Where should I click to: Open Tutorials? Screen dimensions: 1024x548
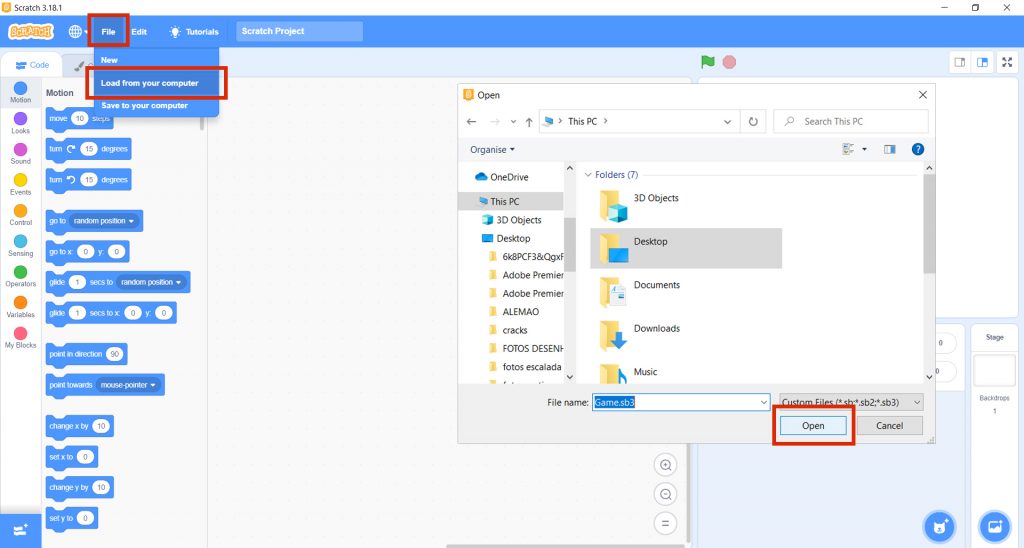click(x=194, y=31)
